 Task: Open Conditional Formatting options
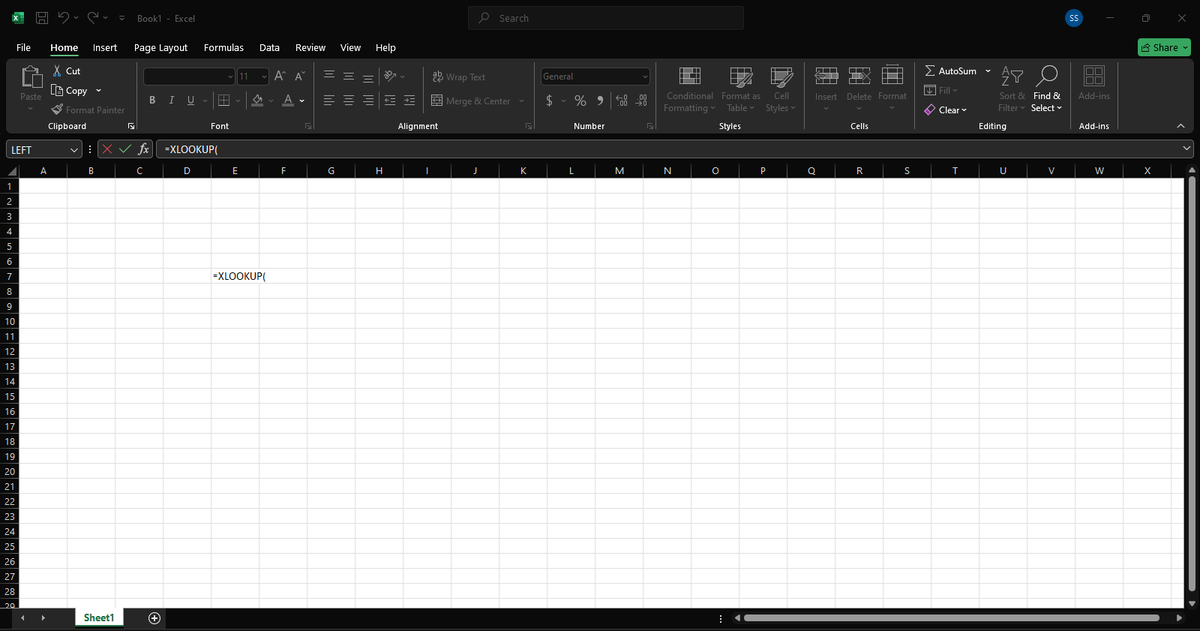coord(689,90)
